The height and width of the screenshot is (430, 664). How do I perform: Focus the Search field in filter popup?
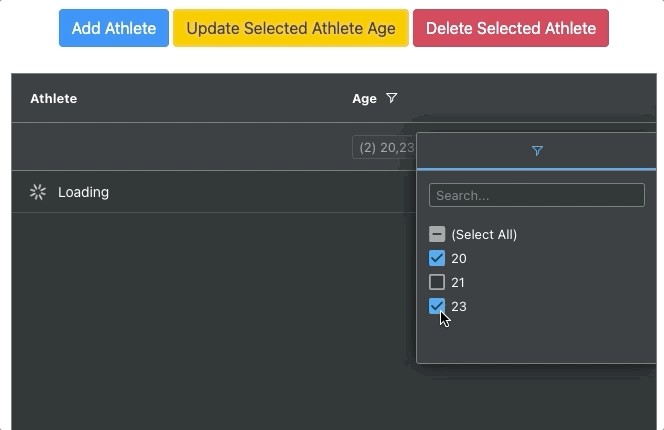[536, 195]
